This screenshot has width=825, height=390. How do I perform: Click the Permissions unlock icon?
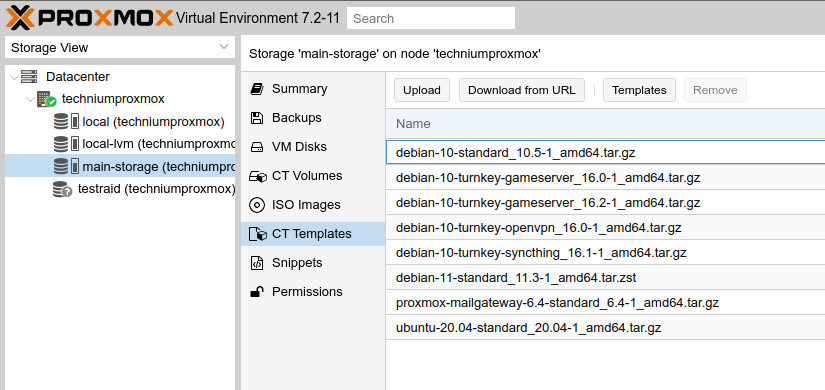[257, 292]
